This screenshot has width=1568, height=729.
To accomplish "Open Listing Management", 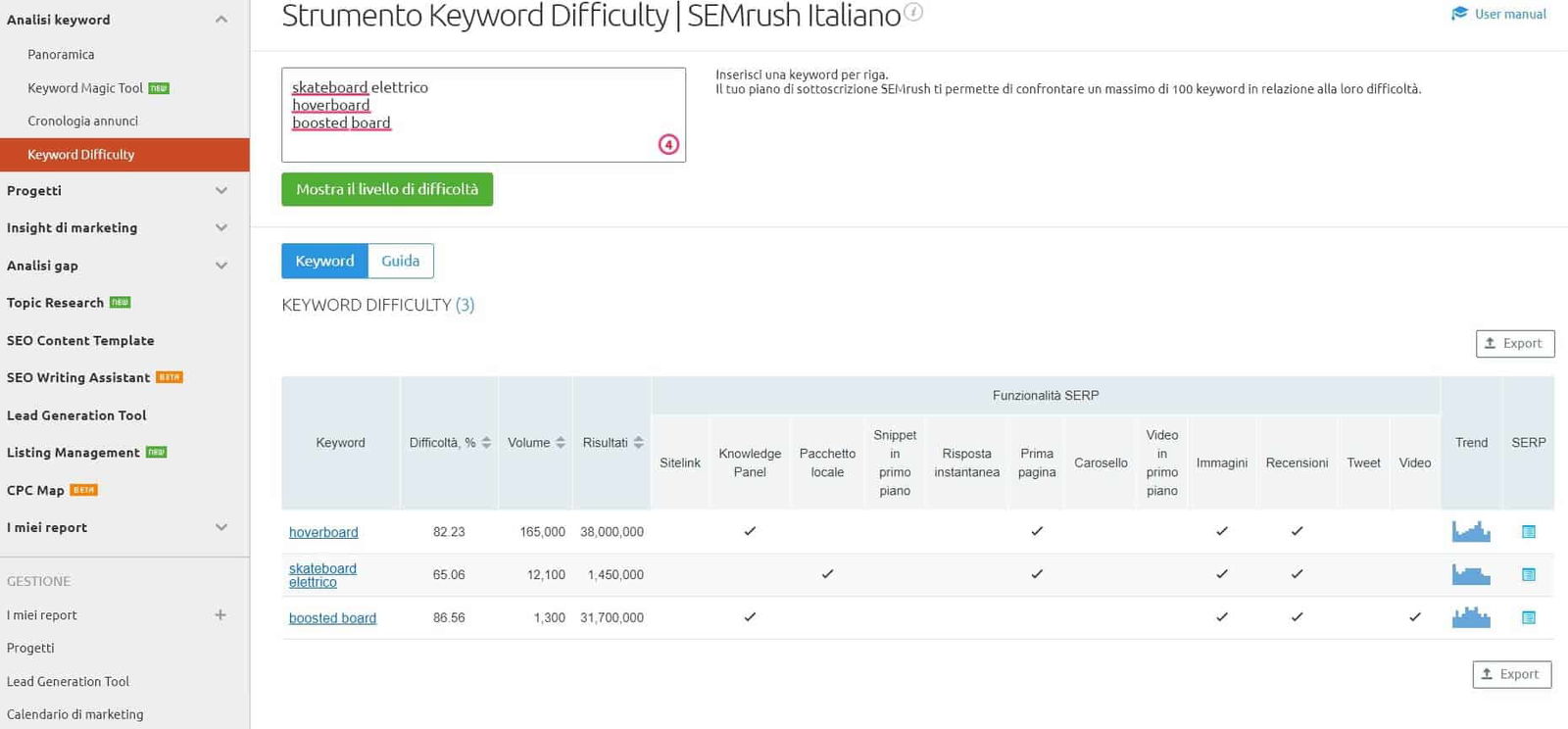I will pyautogui.click(x=73, y=453).
